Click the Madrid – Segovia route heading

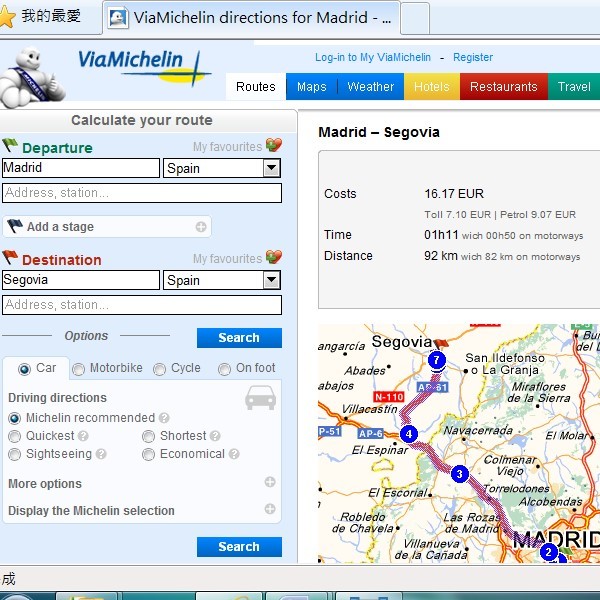click(379, 132)
